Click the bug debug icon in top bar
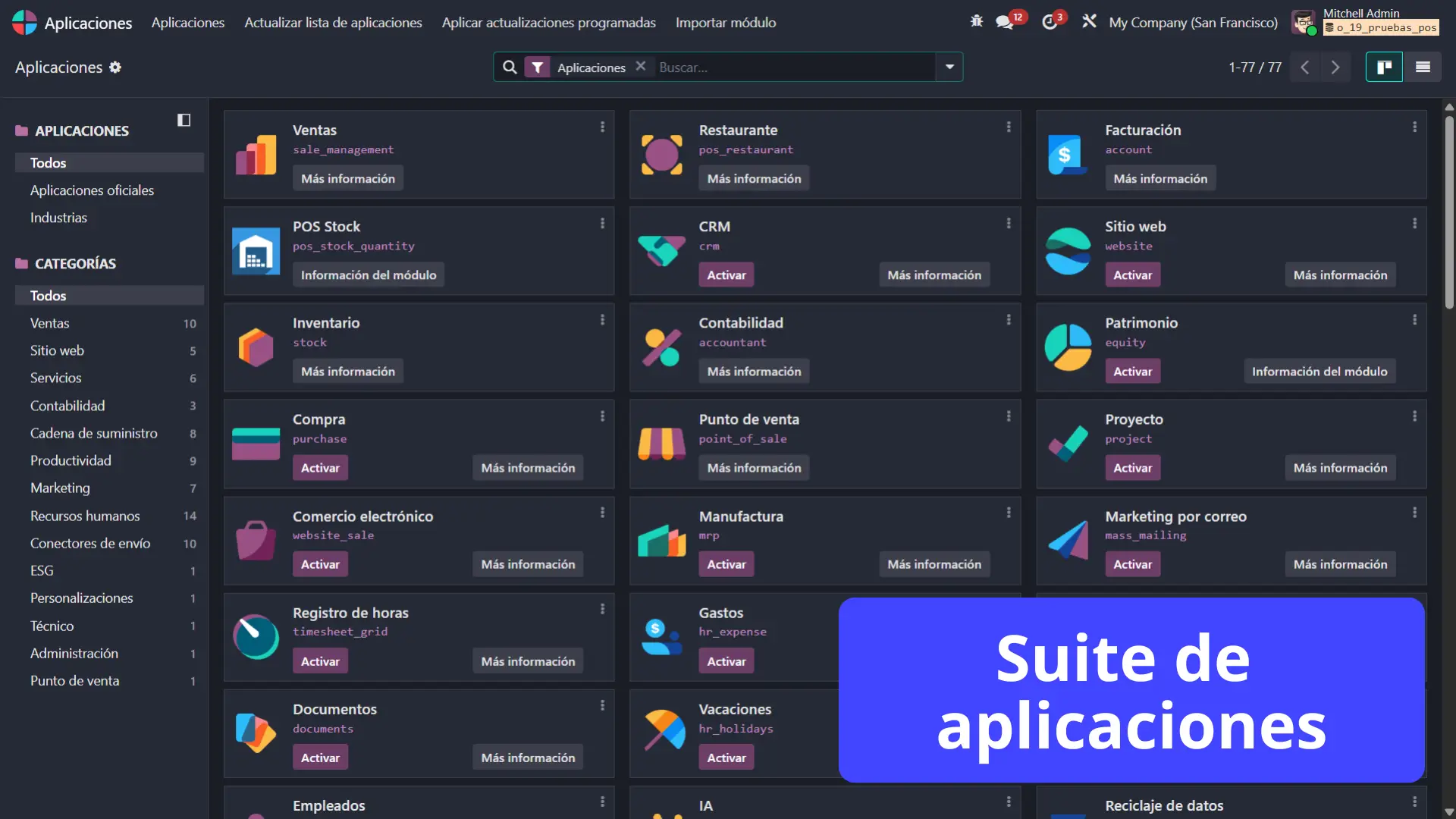Viewport: 1456px width, 819px height. pyautogui.click(x=977, y=22)
